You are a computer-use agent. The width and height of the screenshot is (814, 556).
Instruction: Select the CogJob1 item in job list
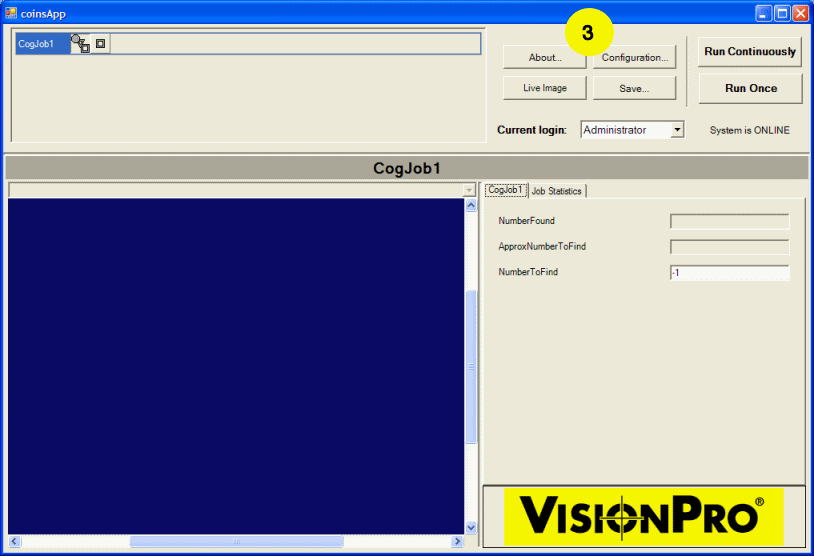(x=41, y=44)
